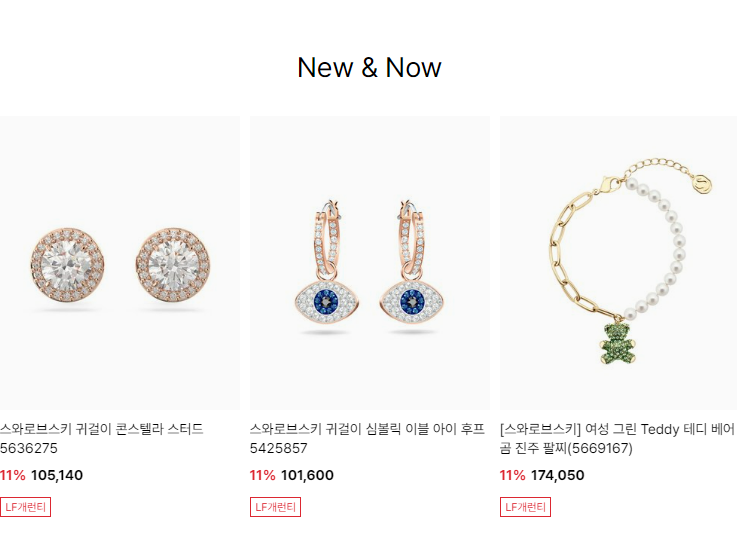Select the 101,600 price of the hoop earrings
Viewport: 737px width, 542px height.
[307, 475]
